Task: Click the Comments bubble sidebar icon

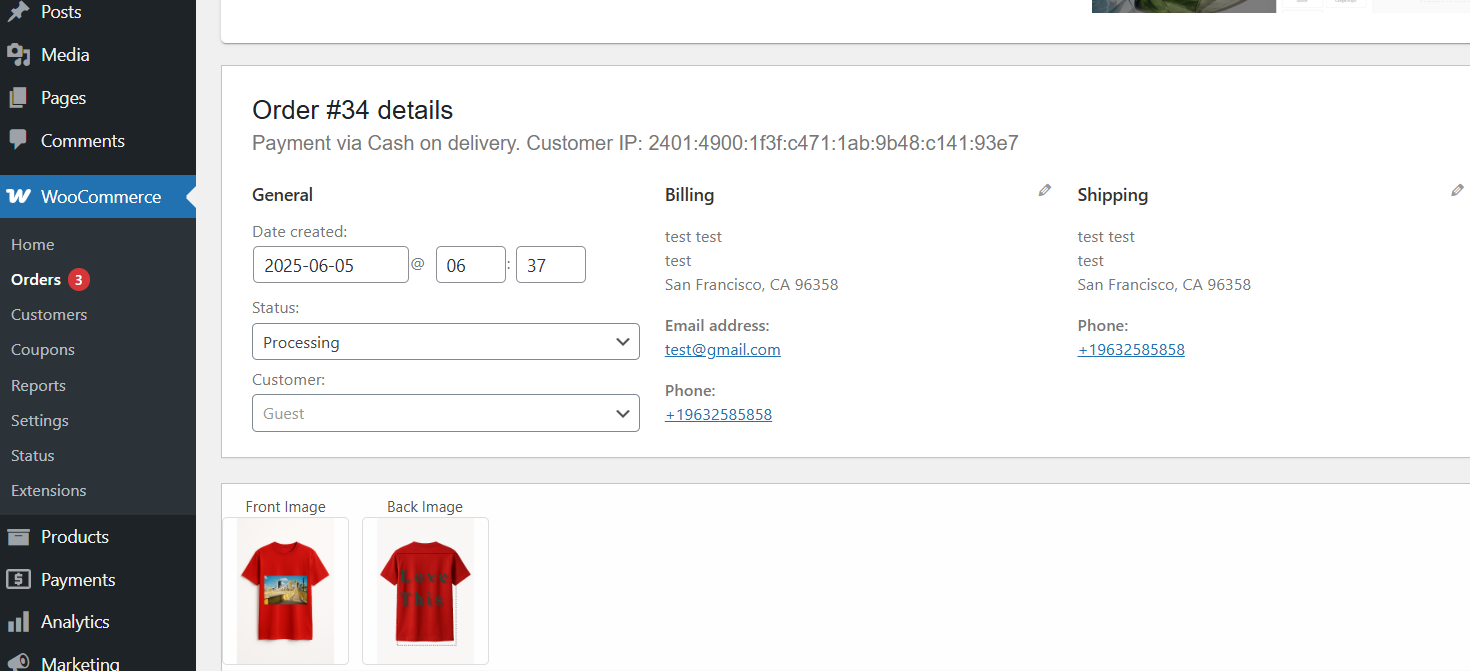Action: coord(18,141)
